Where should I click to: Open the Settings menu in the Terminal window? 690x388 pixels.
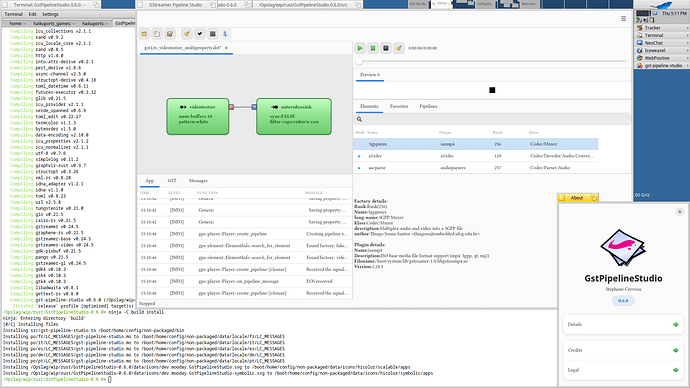[50, 14]
